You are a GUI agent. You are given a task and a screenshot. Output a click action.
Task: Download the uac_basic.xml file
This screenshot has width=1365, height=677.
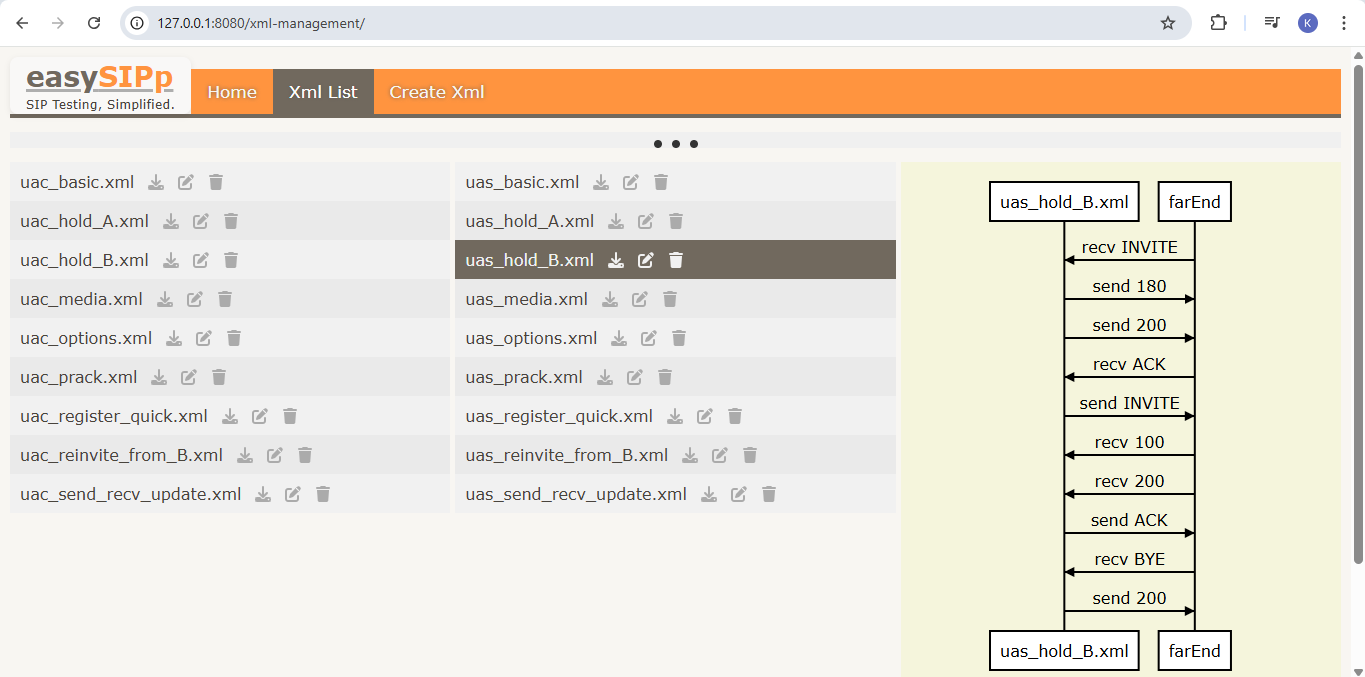[155, 182]
